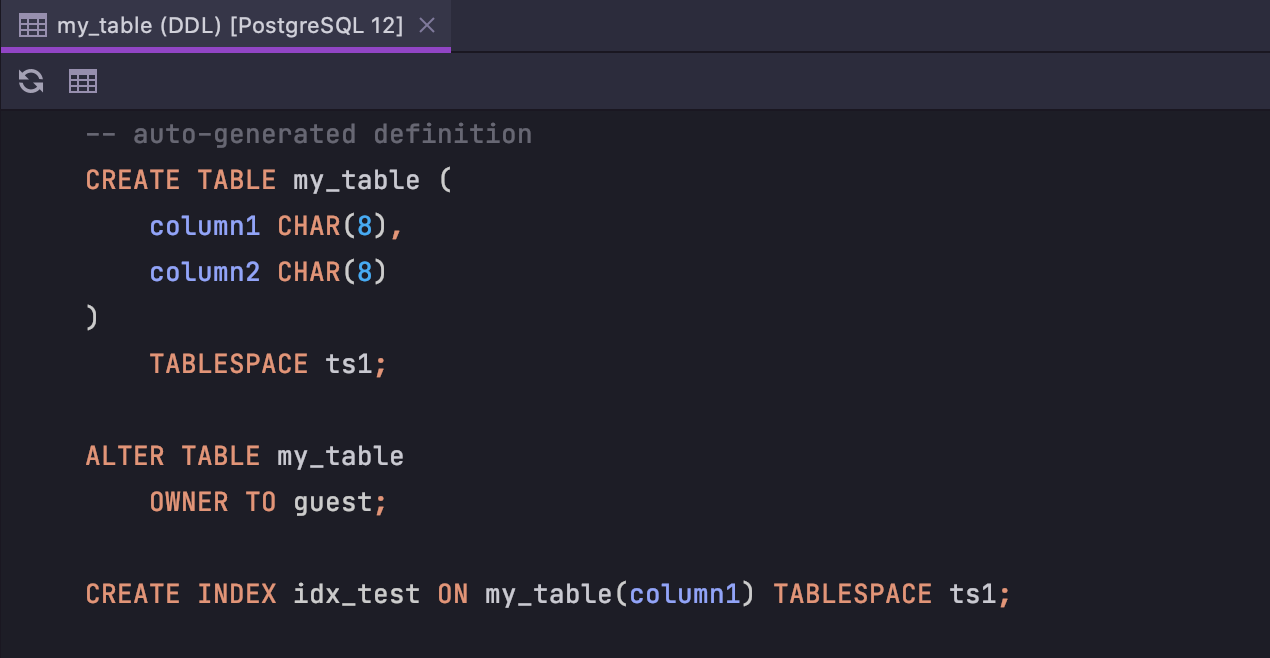Click 'ON' keyword in the index statement
The height and width of the screenshot is (658, 1270).
tap(453, 594)
